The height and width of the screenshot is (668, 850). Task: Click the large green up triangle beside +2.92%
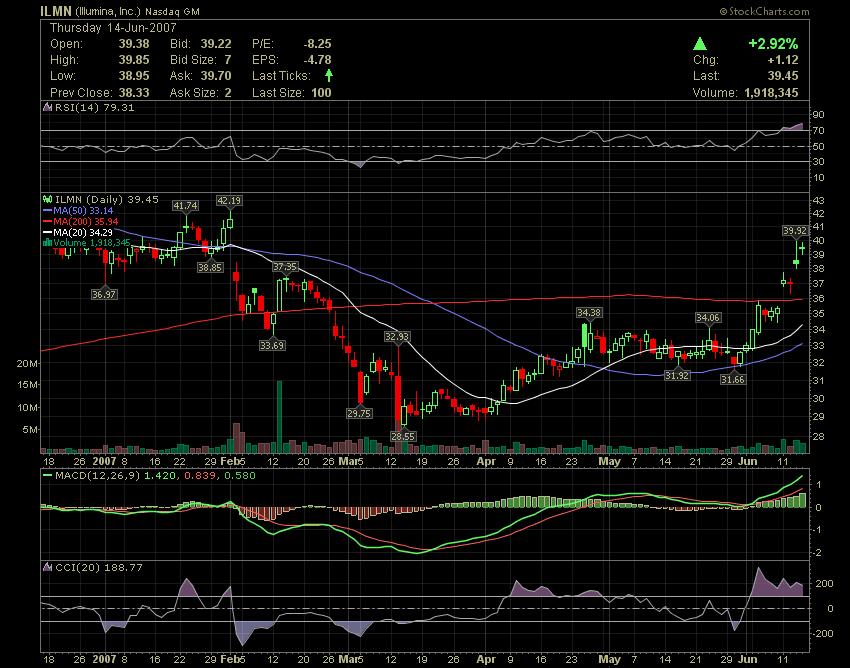pyautogui.click(x=700, y=43)
